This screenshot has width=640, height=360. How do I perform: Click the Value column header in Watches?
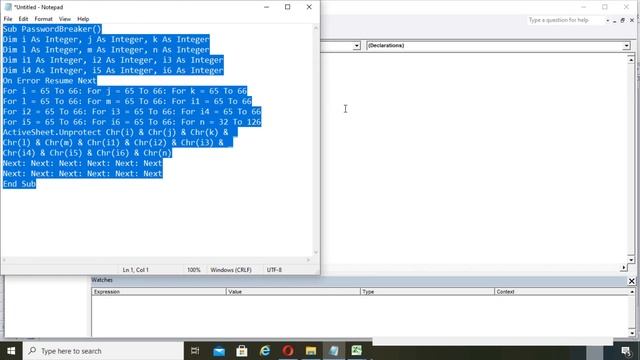point(293,291)
